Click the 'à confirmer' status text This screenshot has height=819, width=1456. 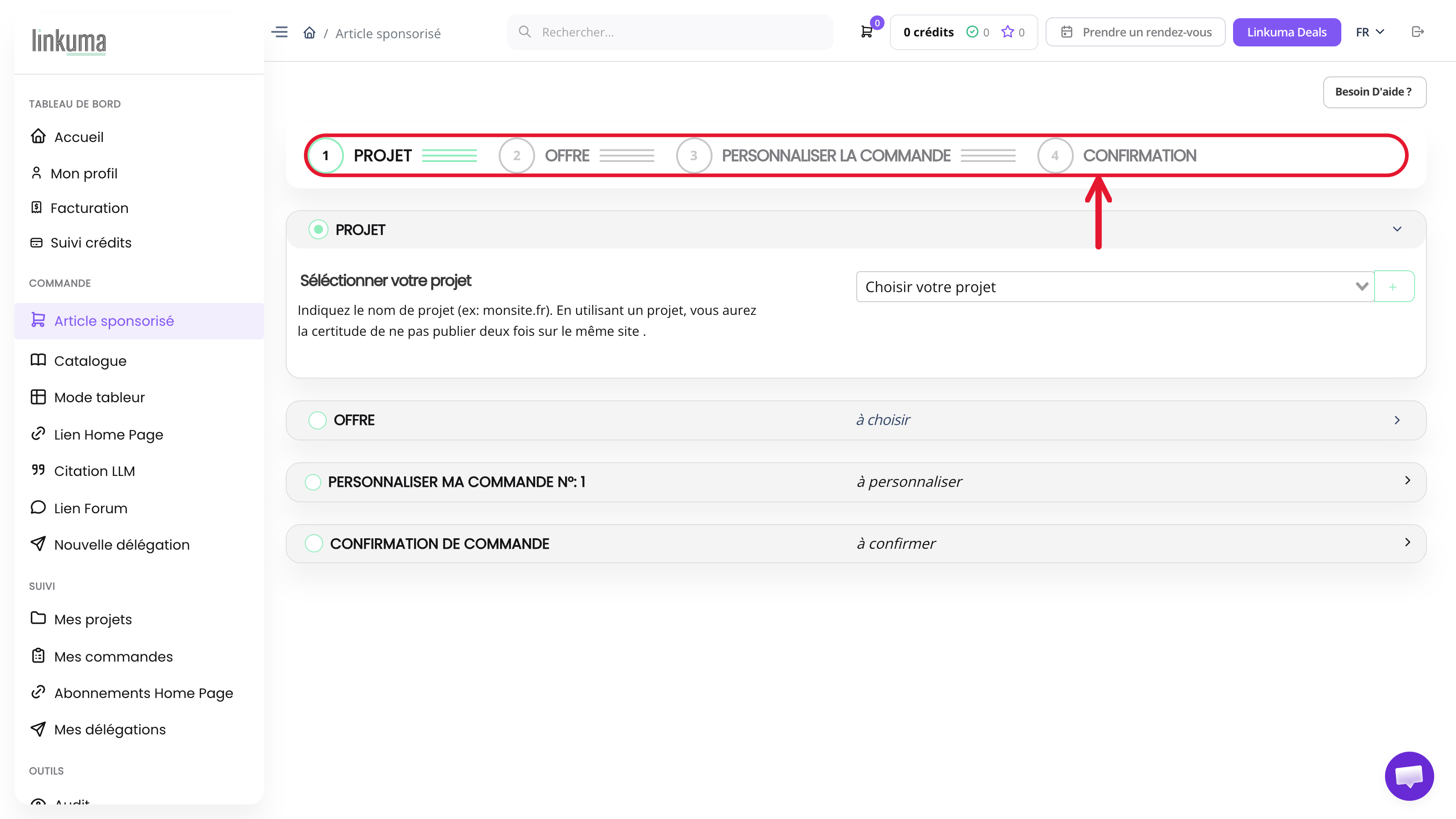(x=896, y=543)
